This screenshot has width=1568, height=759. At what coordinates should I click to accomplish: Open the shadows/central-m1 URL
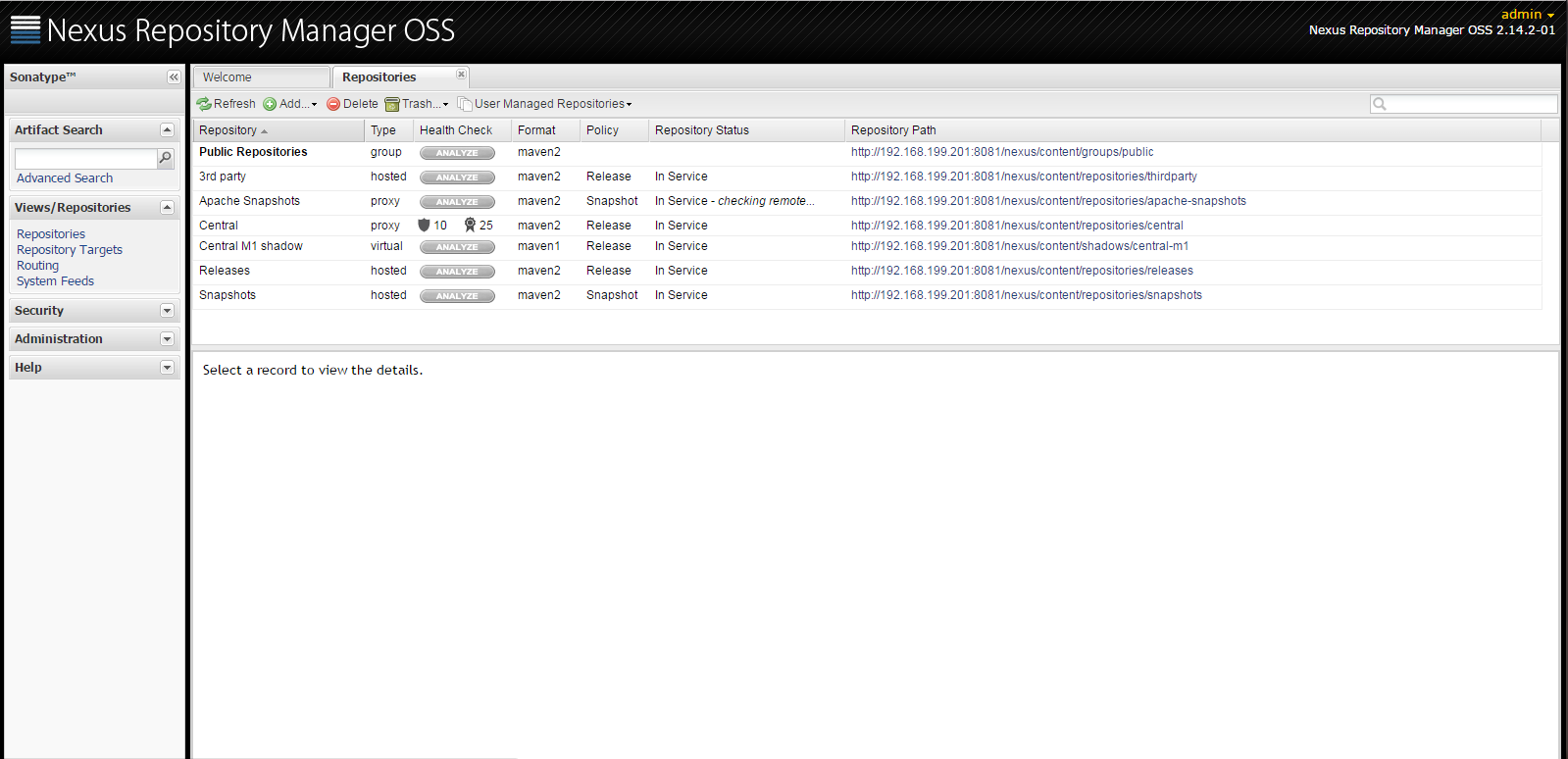pos(1020,246)
